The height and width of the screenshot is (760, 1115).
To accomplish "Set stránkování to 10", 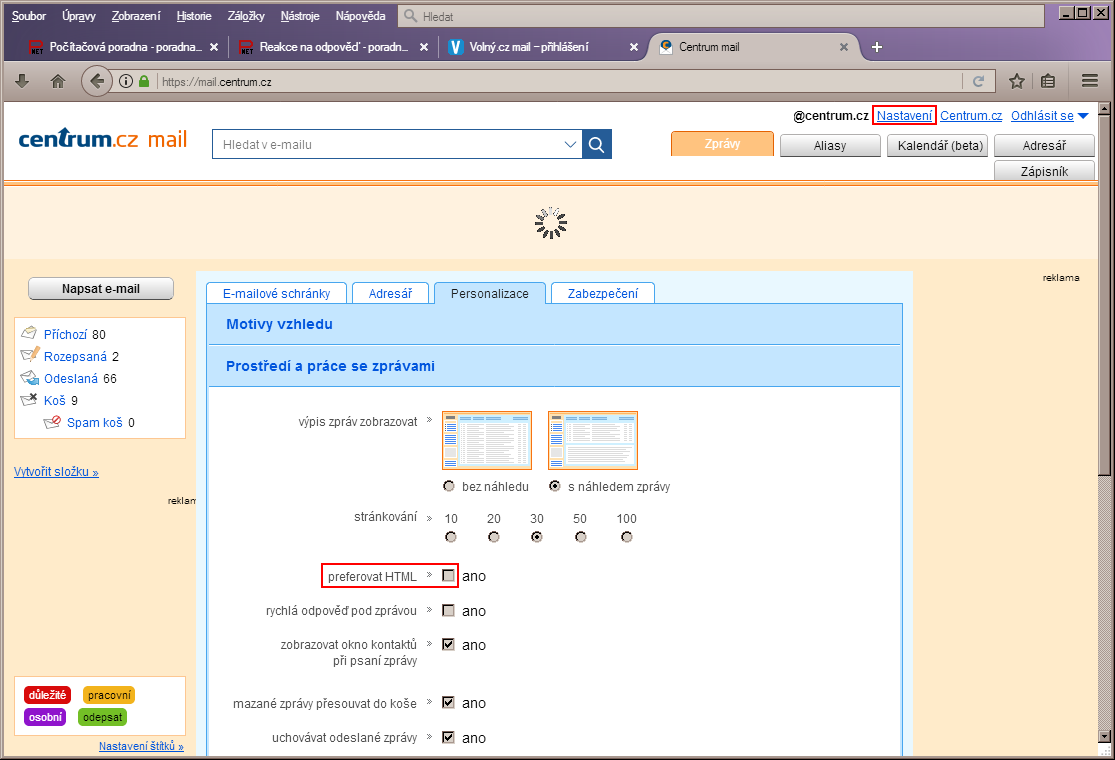I will [451, 537].
